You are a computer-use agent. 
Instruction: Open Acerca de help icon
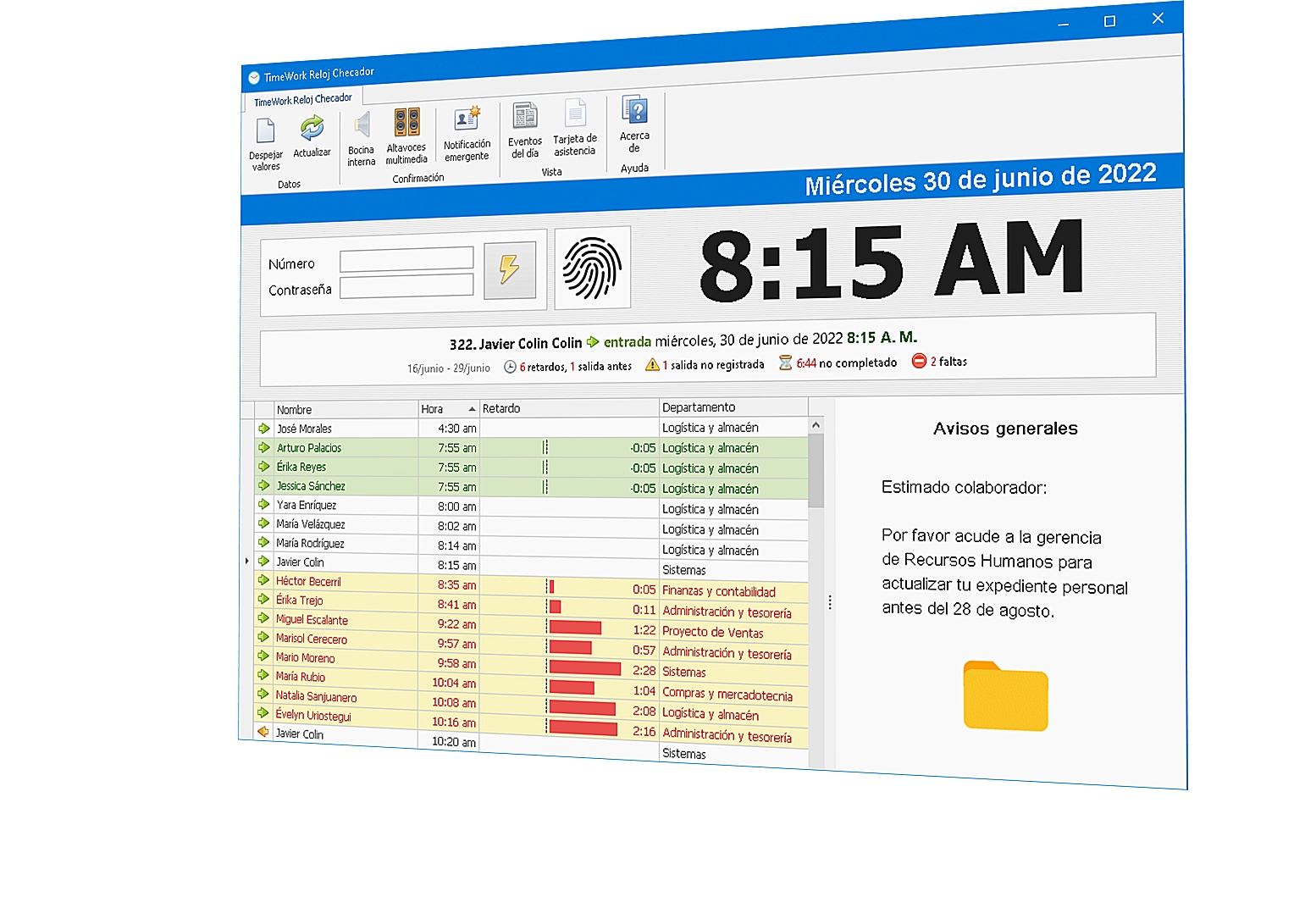(x=634, y=111)
